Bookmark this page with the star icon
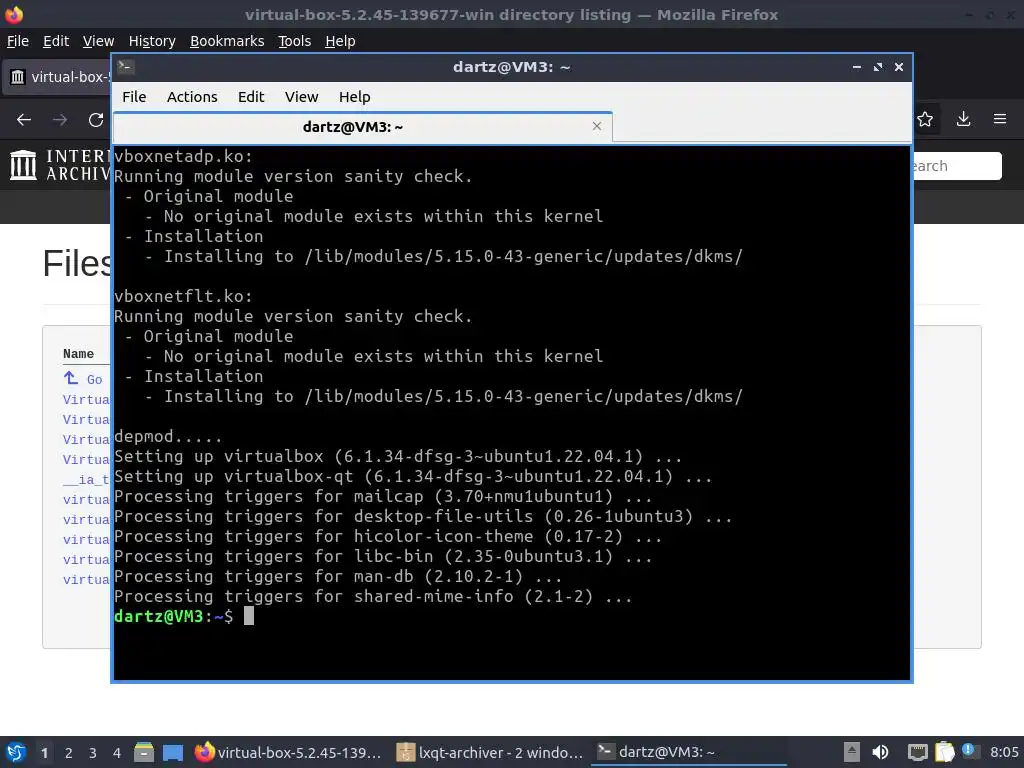This screenshot has width=1024, height=768. click(x=925, y=119)
